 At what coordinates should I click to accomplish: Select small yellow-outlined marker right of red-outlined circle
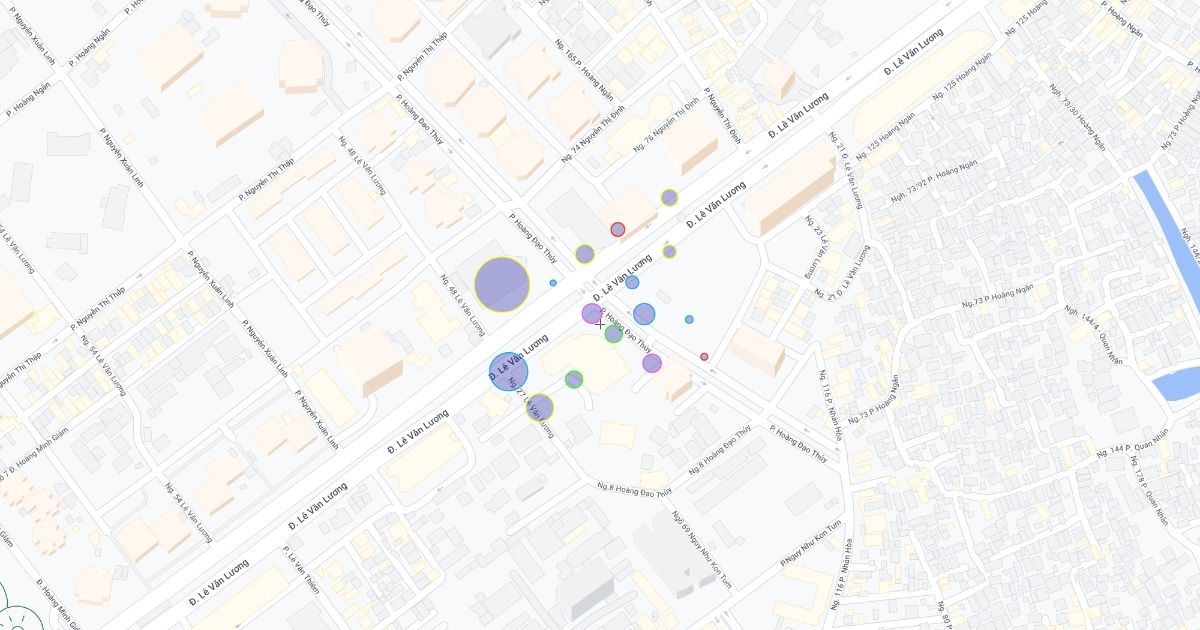(669, 252)
